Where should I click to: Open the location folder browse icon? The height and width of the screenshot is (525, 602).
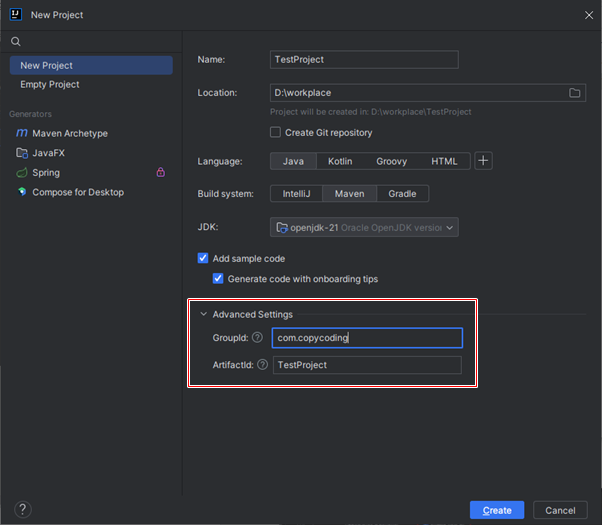point(574,93)
